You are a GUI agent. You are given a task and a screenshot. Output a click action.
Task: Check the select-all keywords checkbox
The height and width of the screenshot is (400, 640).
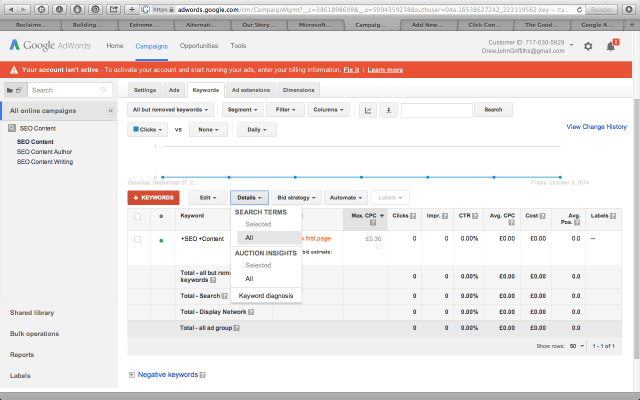pyautogui.click(x=138, y=216)
